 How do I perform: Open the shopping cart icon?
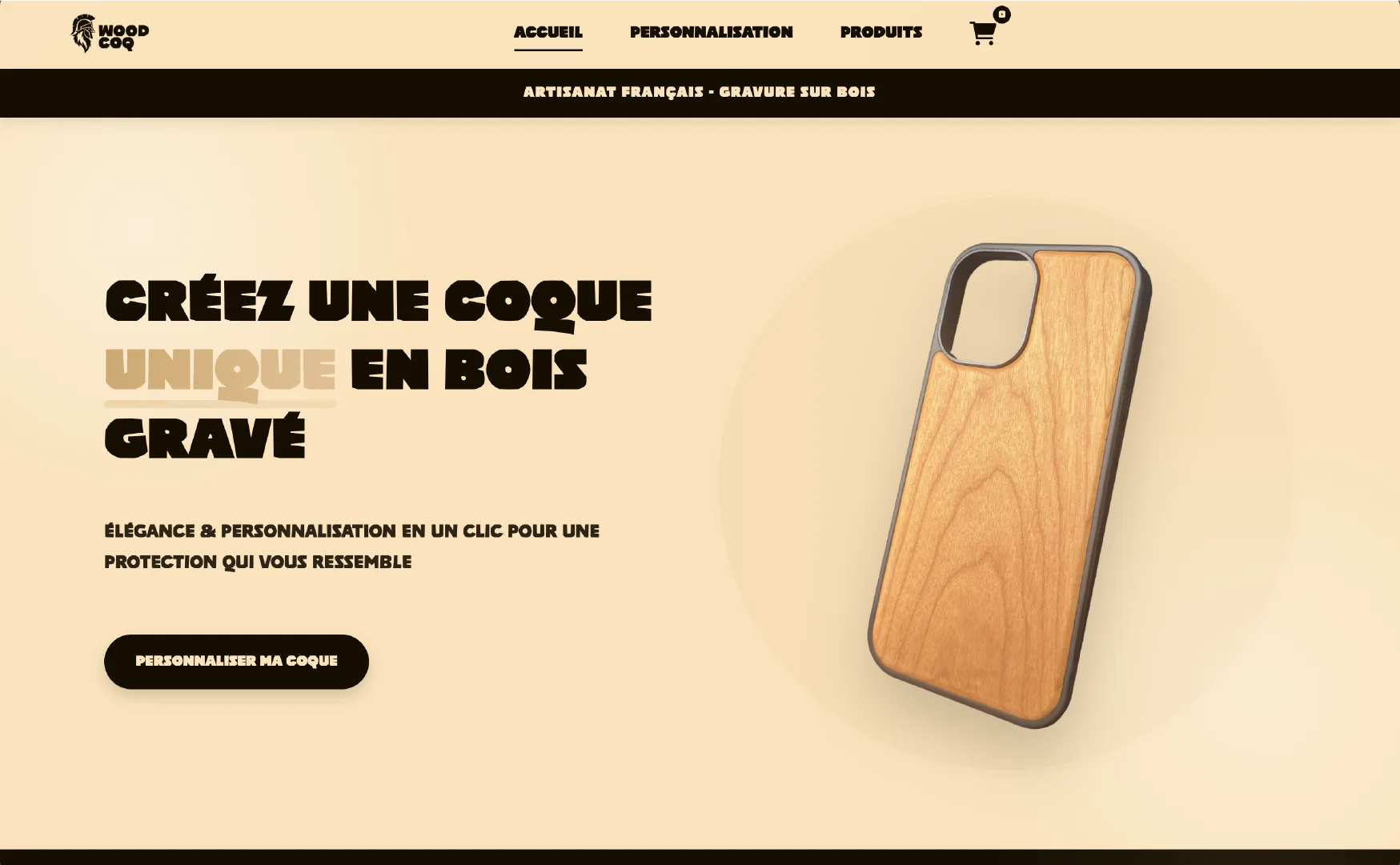click(x=982, y=34)
